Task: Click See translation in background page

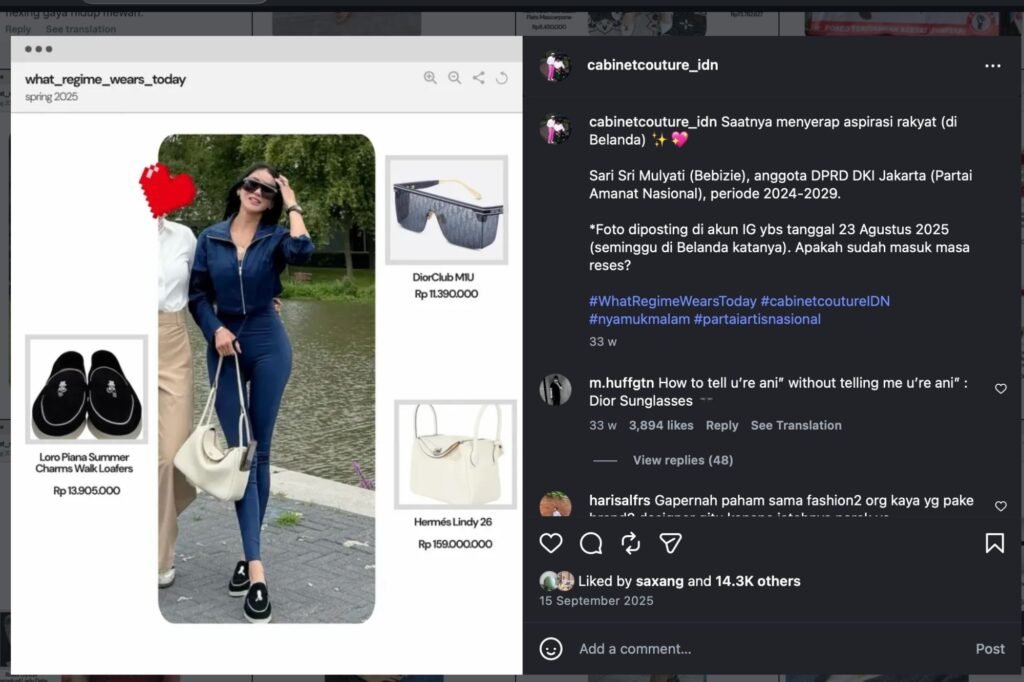Action: point(81,29)
